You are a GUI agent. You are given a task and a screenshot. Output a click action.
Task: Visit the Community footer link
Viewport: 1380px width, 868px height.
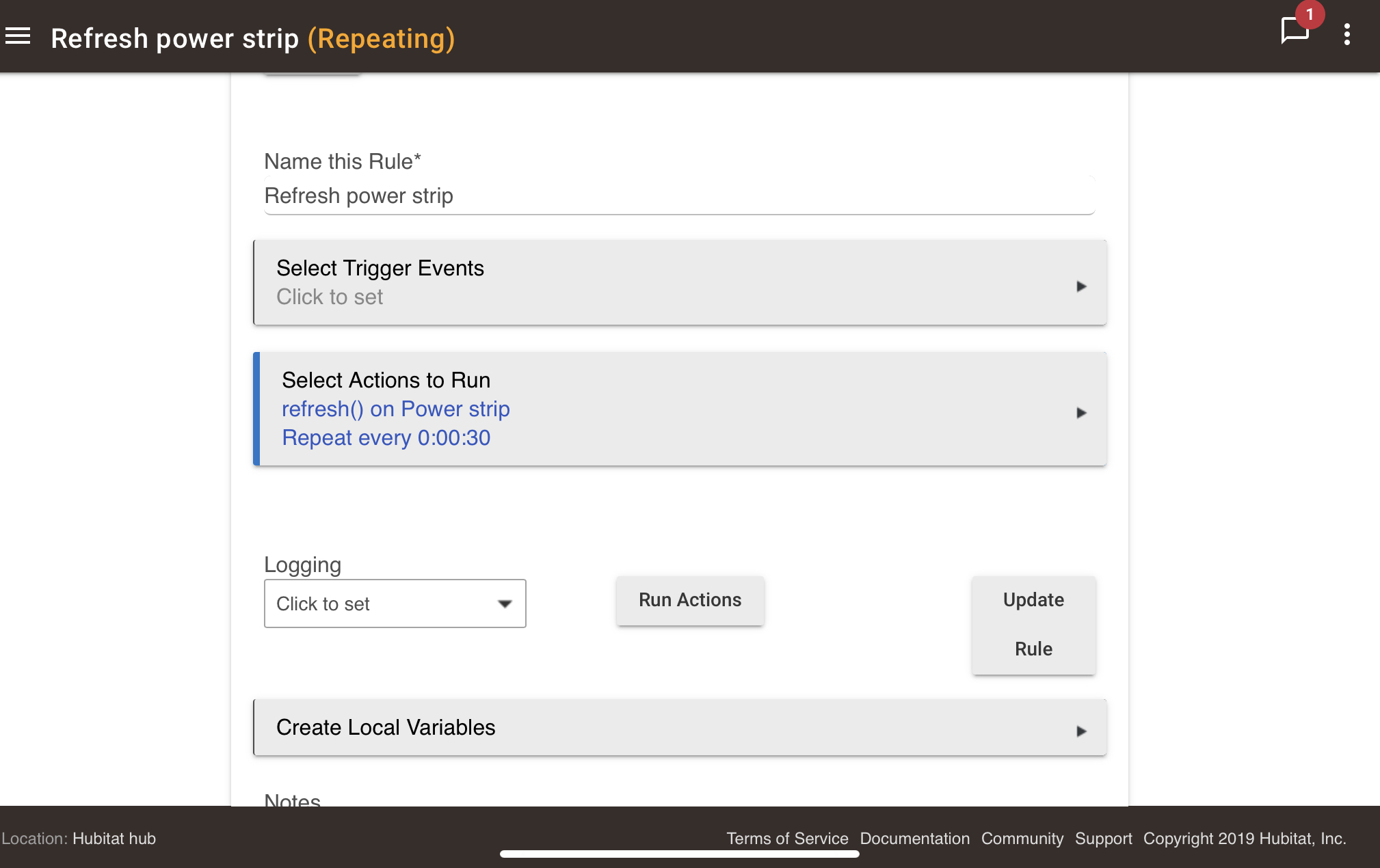[x=1022, y=839]
